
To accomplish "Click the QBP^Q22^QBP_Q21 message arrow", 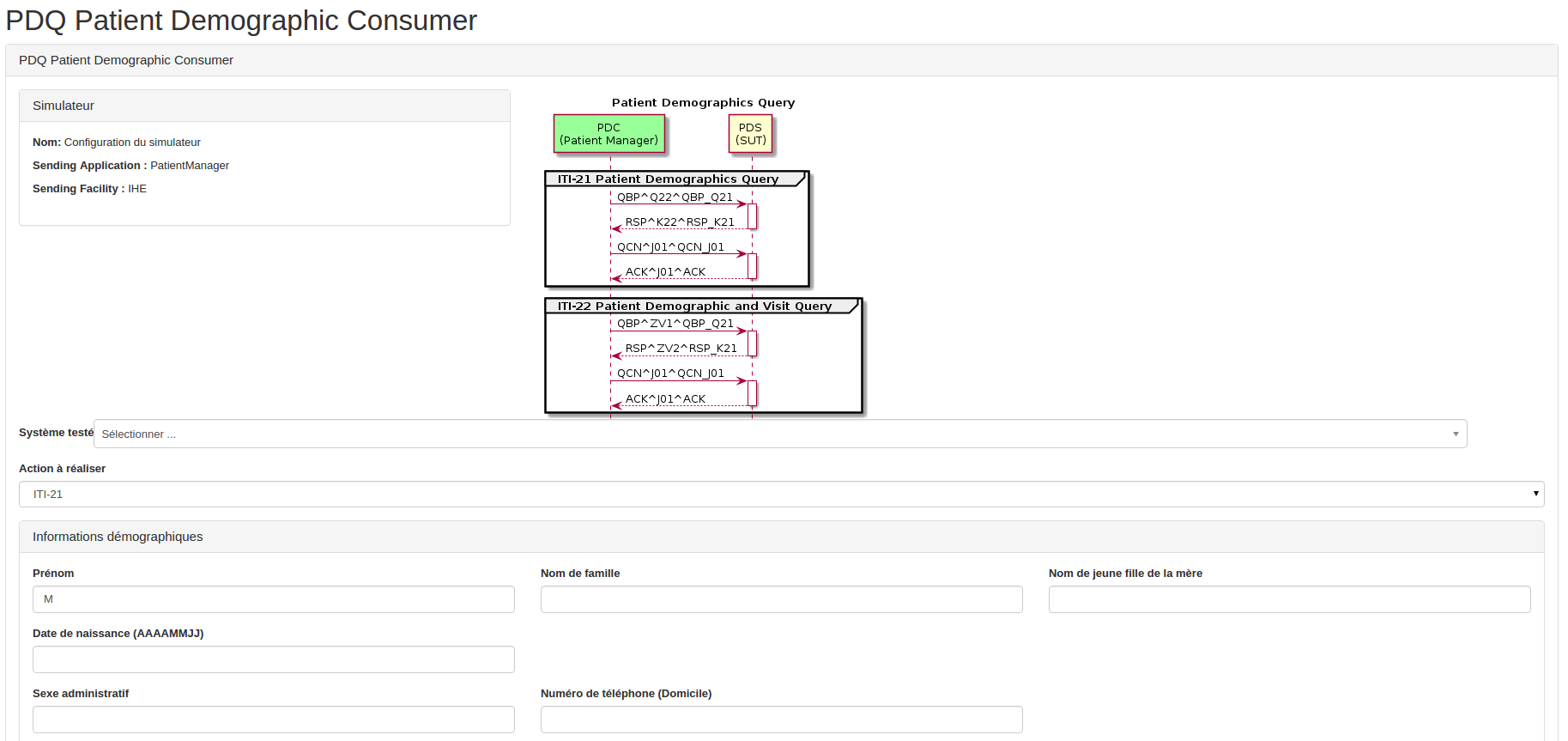I will pos(675,197).
